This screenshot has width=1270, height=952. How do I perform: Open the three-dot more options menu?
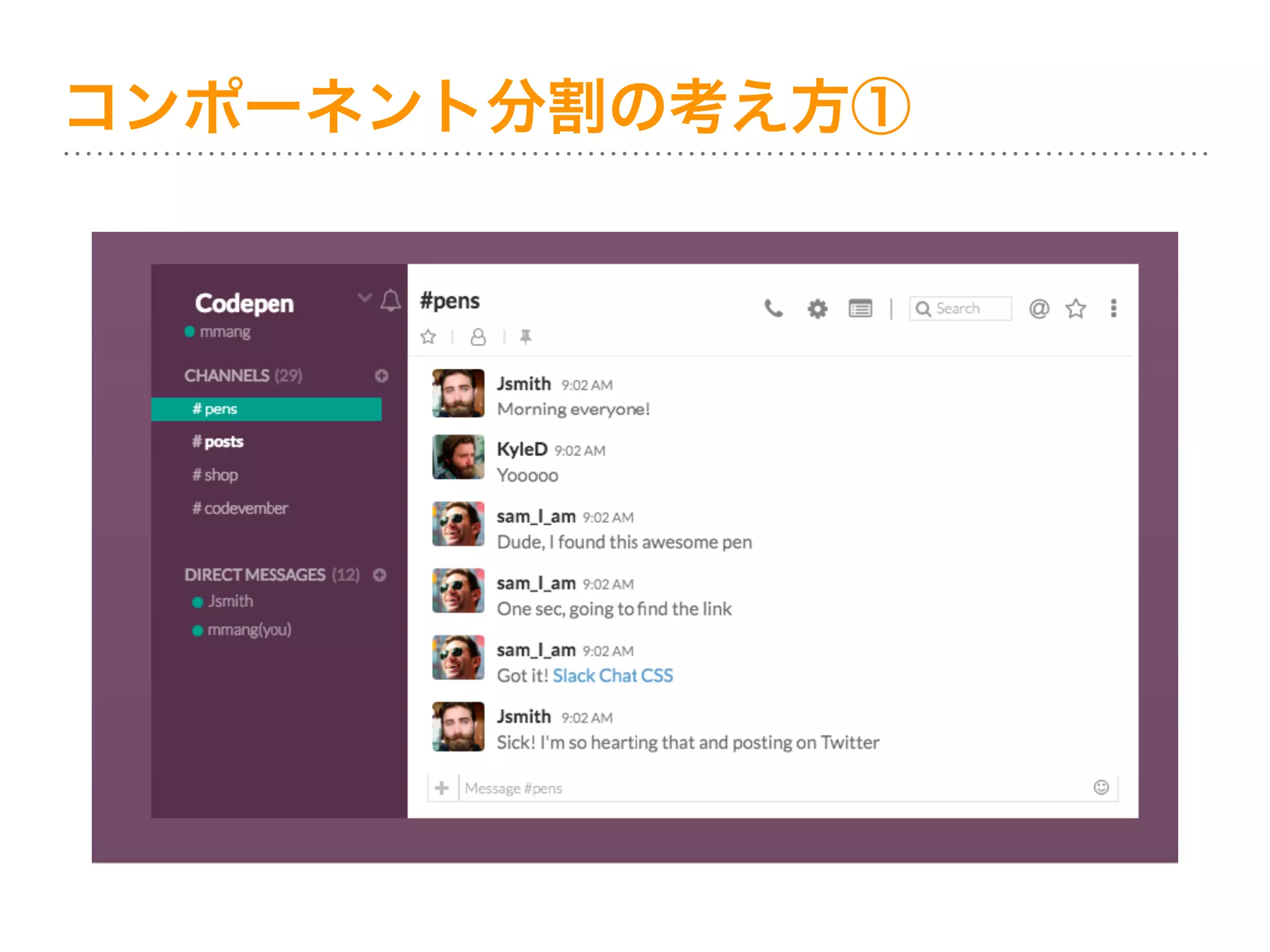tap(1114, 308)
